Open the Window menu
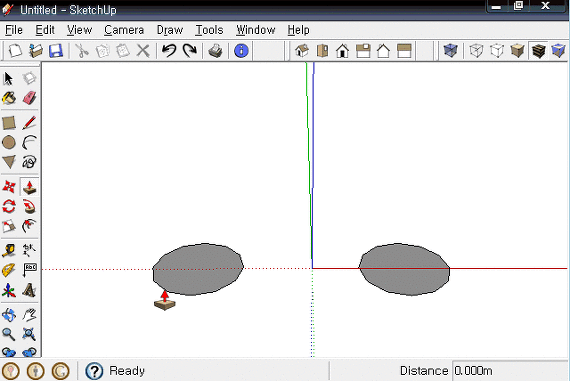The width and height of the screenshot is (570, 381). (256, 30)
